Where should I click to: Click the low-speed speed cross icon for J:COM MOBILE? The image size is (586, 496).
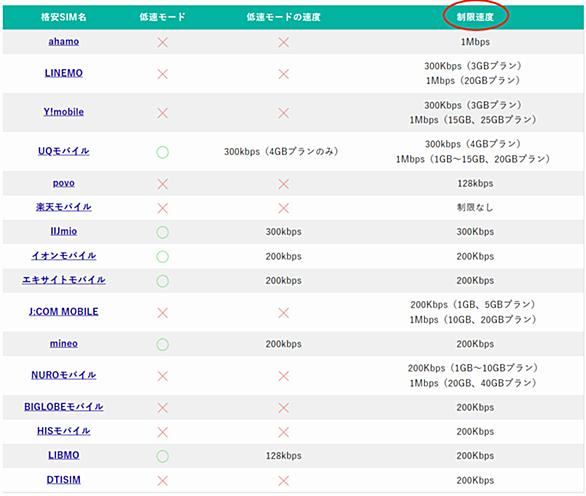coord(284,312)
